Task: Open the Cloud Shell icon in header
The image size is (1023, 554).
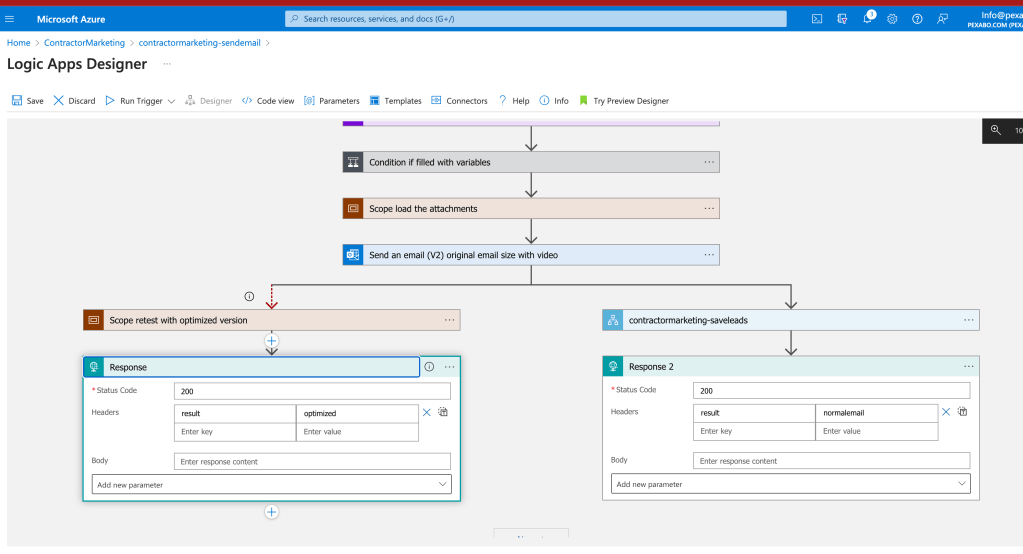Action: tap(817, 19)
